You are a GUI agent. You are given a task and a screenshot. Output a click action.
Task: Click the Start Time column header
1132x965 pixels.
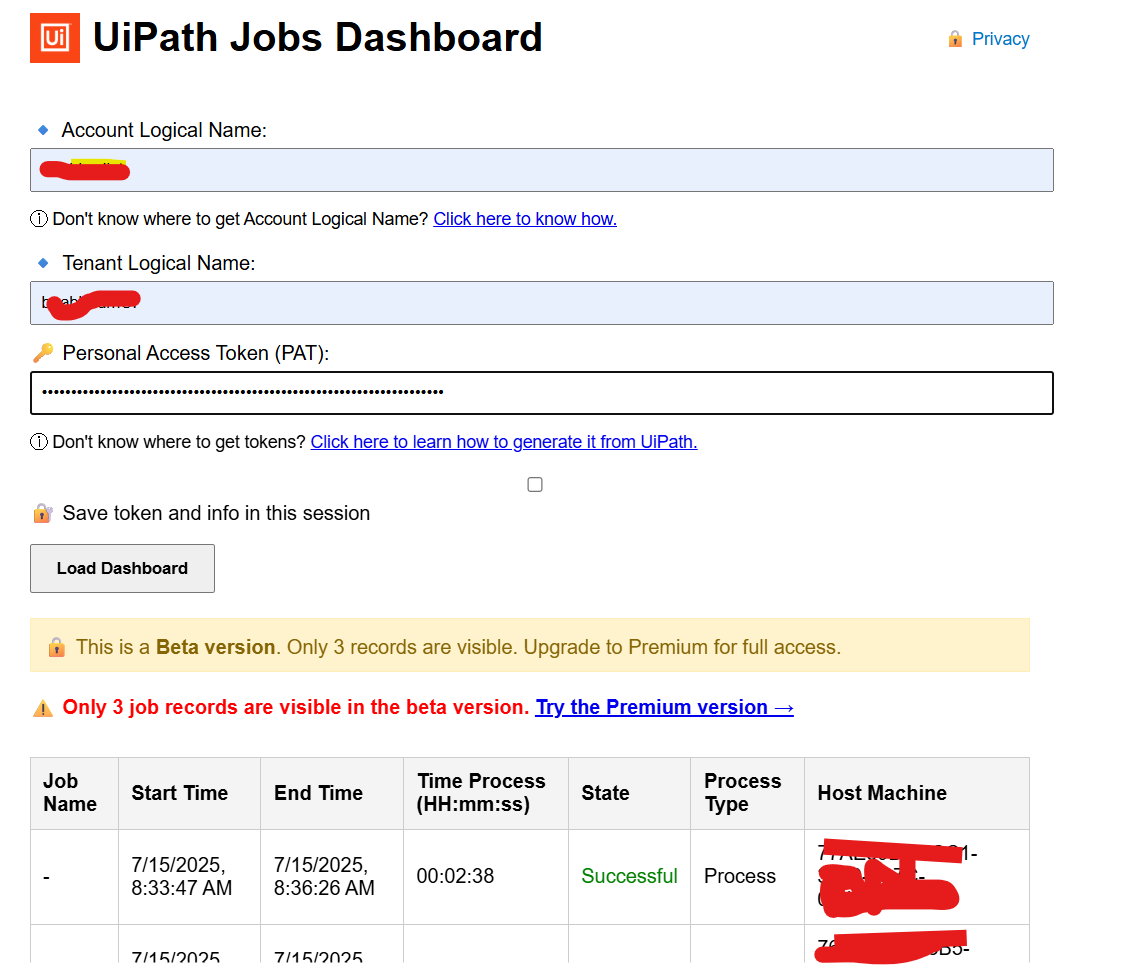[x=189, y=793]
